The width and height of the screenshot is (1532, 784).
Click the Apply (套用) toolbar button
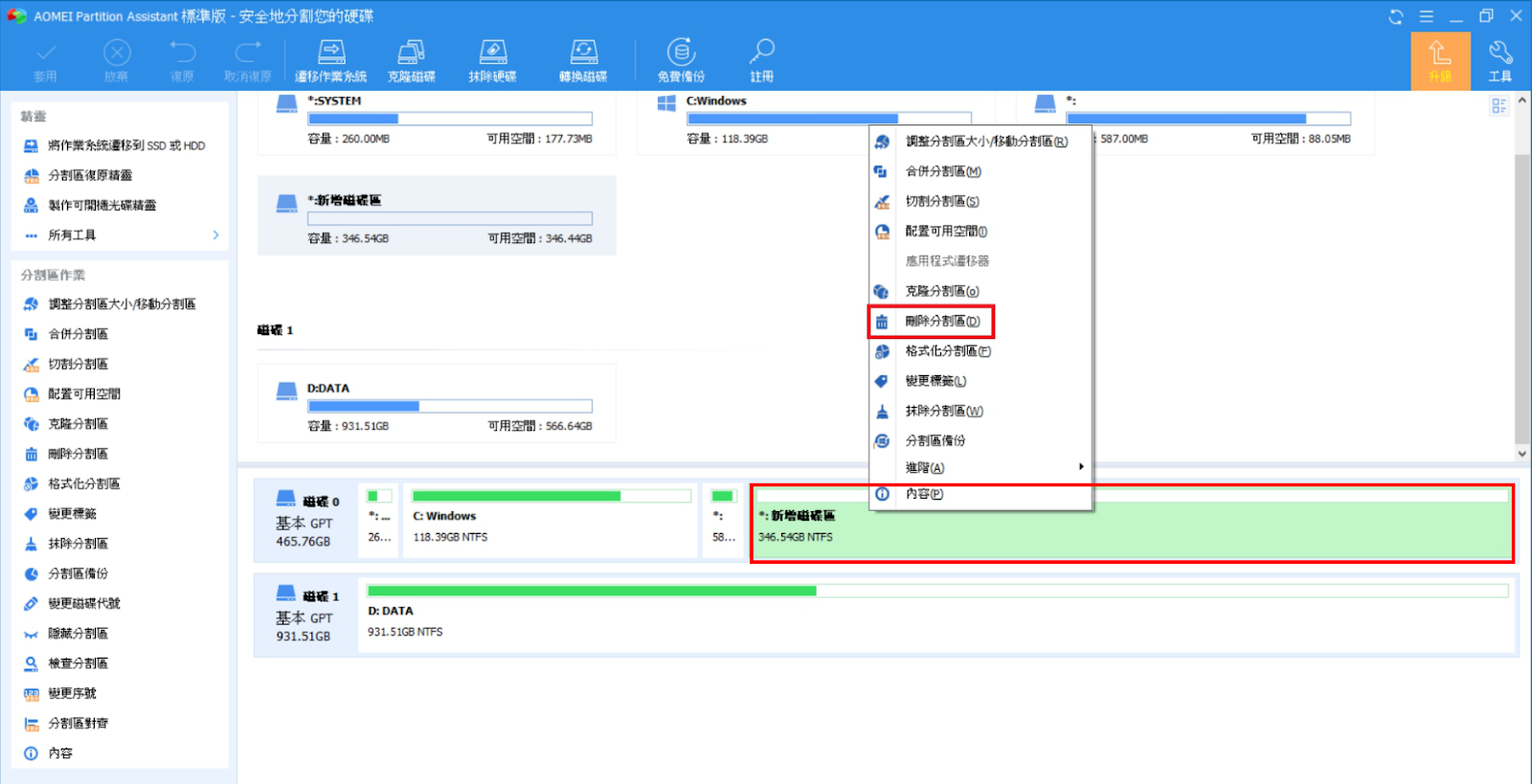pyautogui.click(x=45, y=61)
